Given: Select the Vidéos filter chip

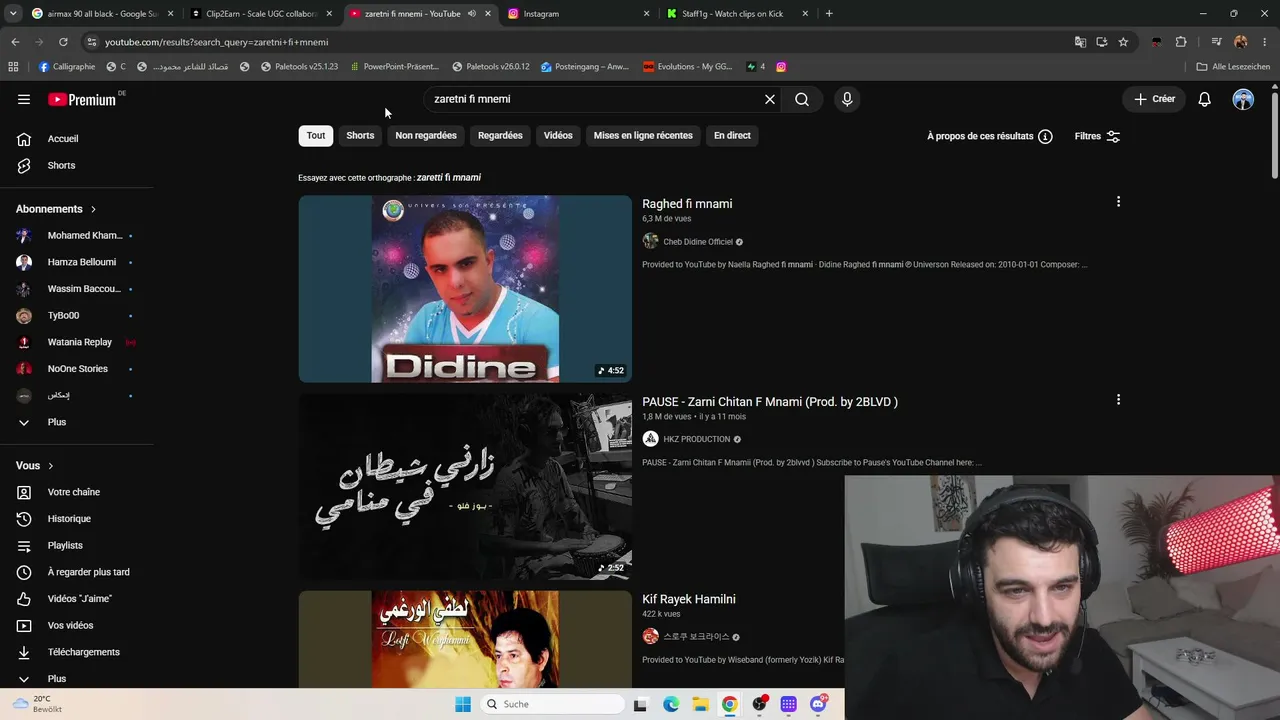Looking at the screenshot, I should (x=558, y=136).
